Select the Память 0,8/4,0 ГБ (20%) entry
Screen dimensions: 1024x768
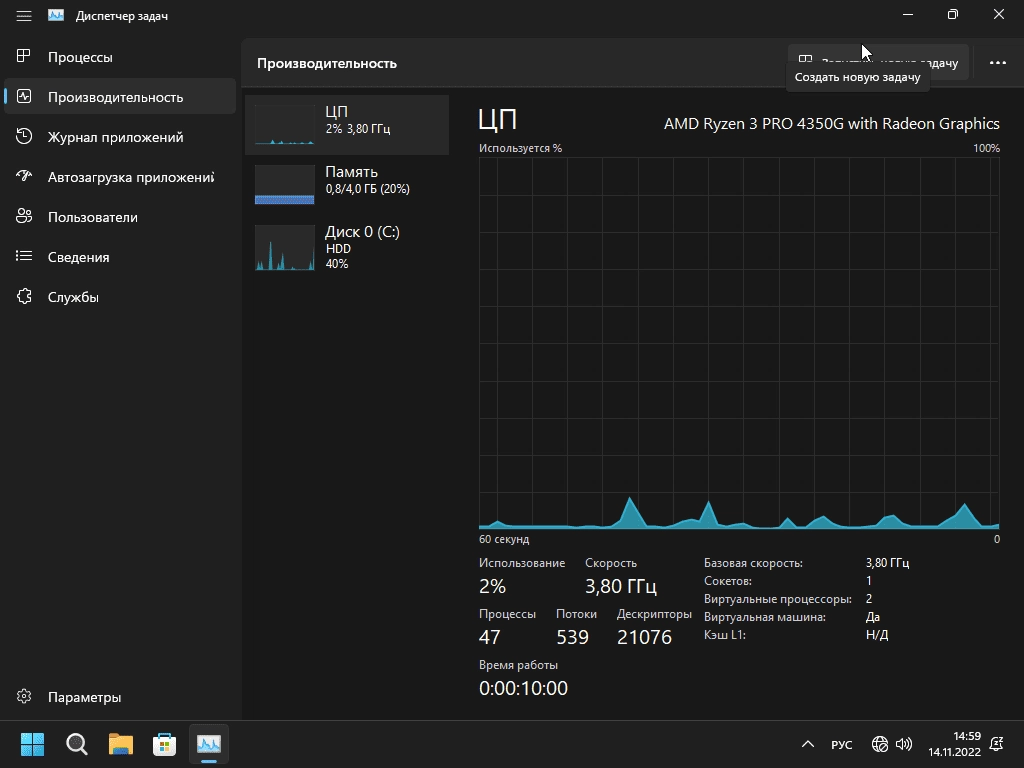pyautogui.click(x=347, y=185)
